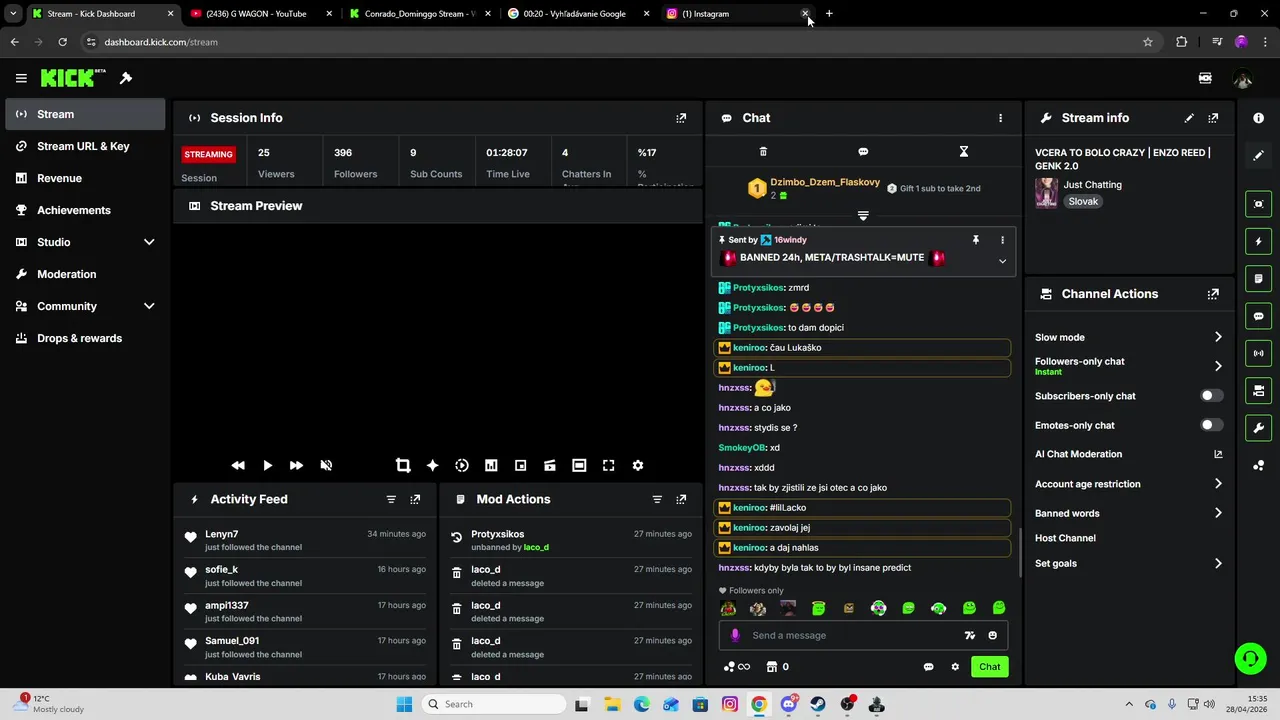Open stream preview settings gear
This screenshot has height=720, width=1280.
(x=638, y=465)
